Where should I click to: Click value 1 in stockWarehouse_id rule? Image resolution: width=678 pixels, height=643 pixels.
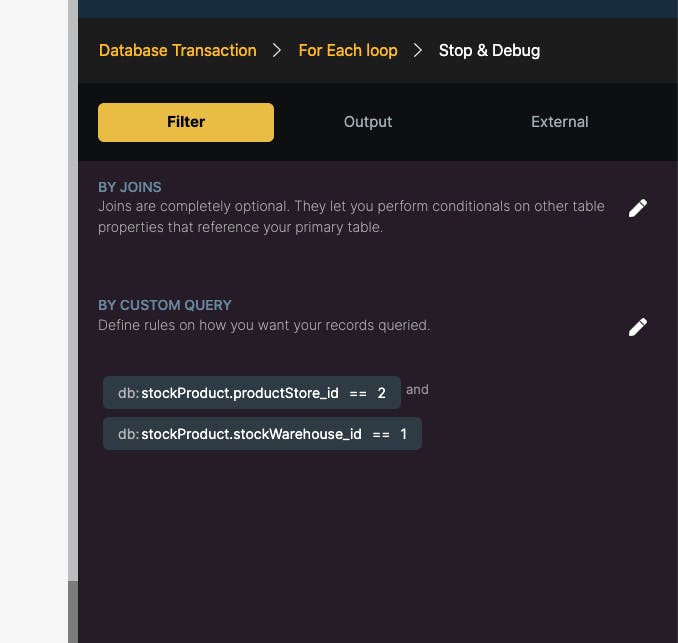click(403, 434)
